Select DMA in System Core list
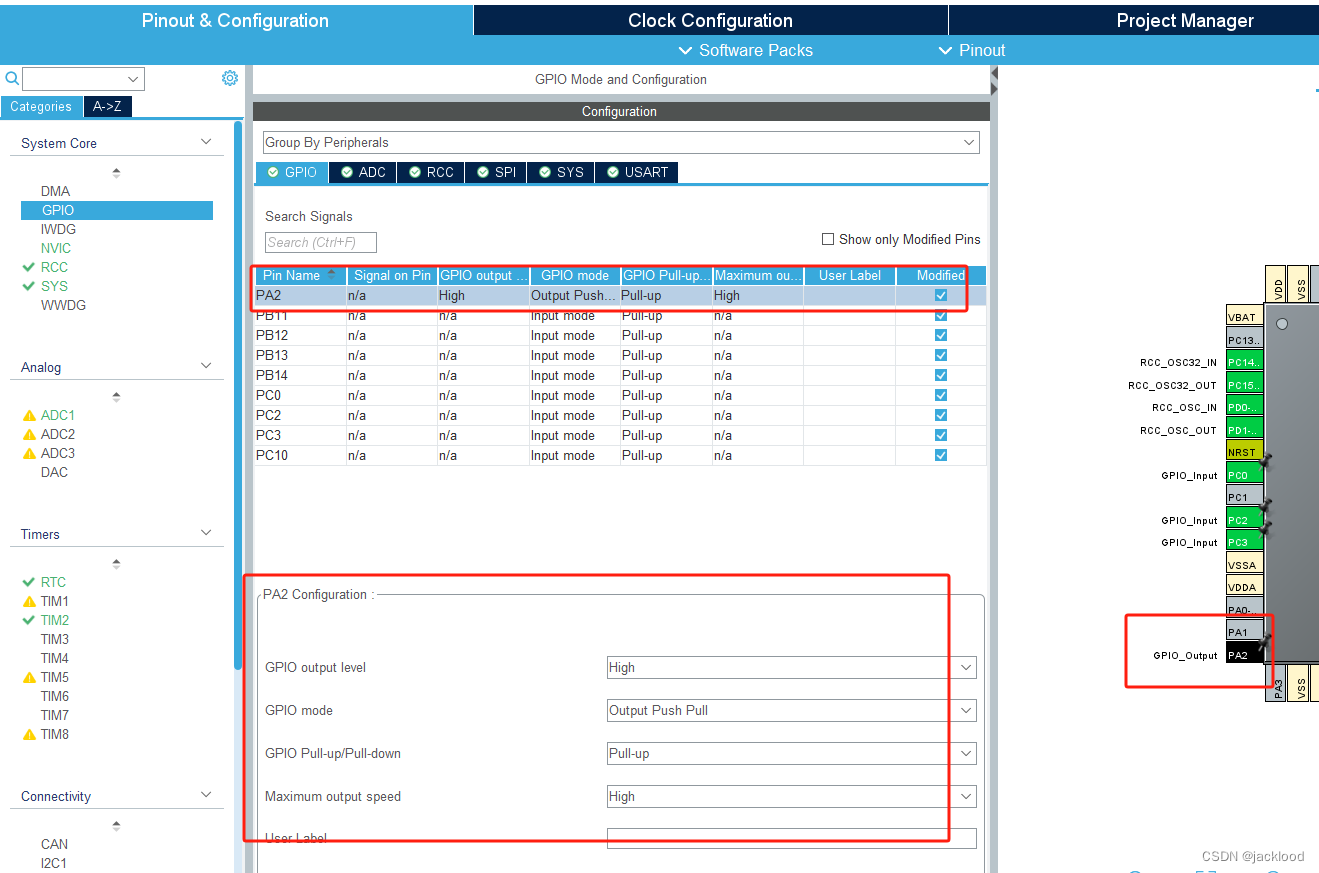The image size is (1319, 873). pyautogui.click(x=56, y=191)
